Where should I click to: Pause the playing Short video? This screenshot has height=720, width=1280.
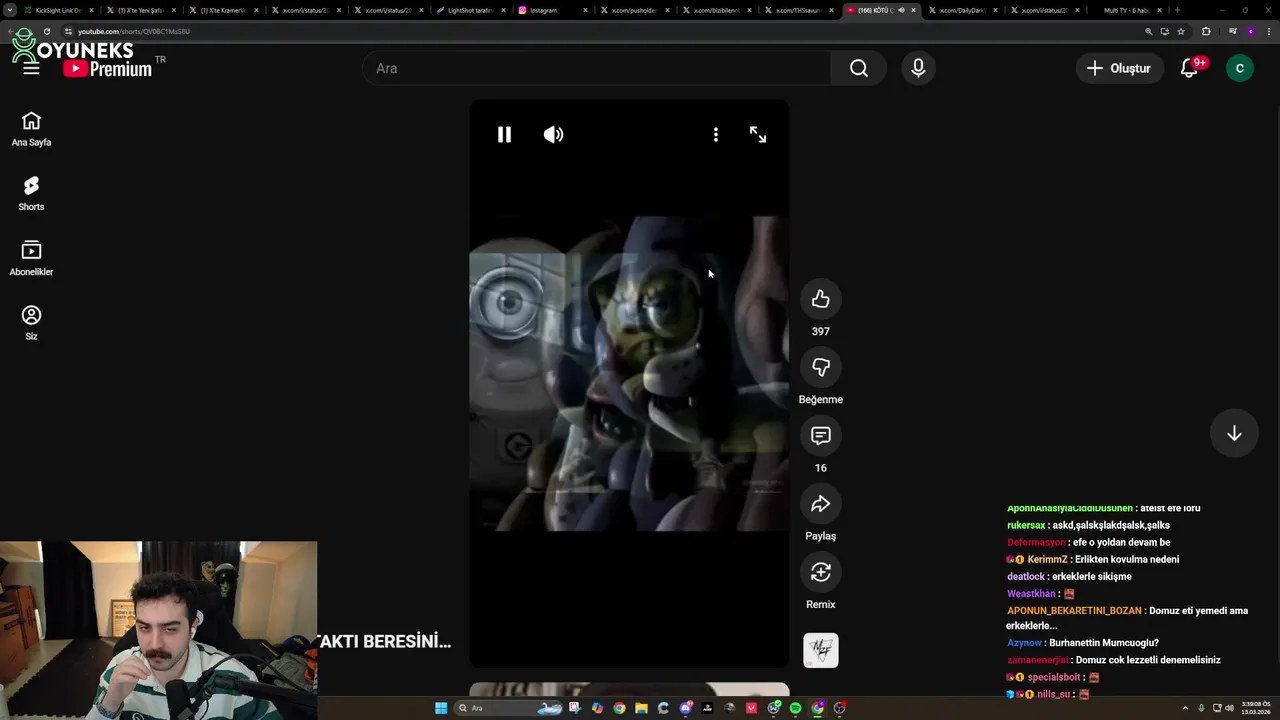point(504,134)
